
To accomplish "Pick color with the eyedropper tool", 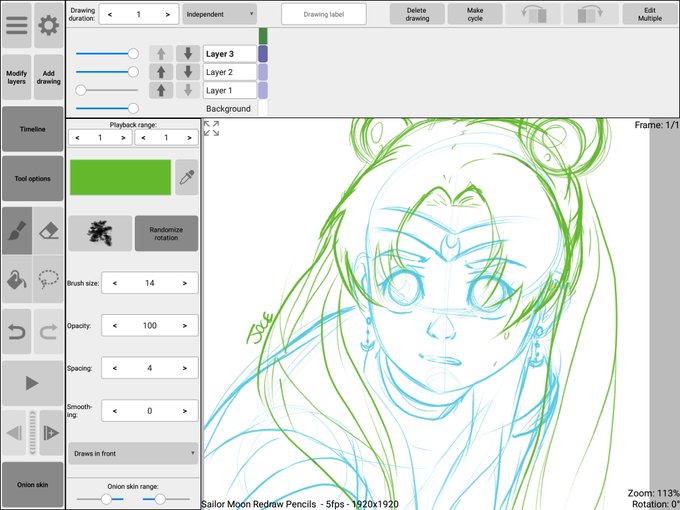I will pyautogui.click(x=187, y=177).
